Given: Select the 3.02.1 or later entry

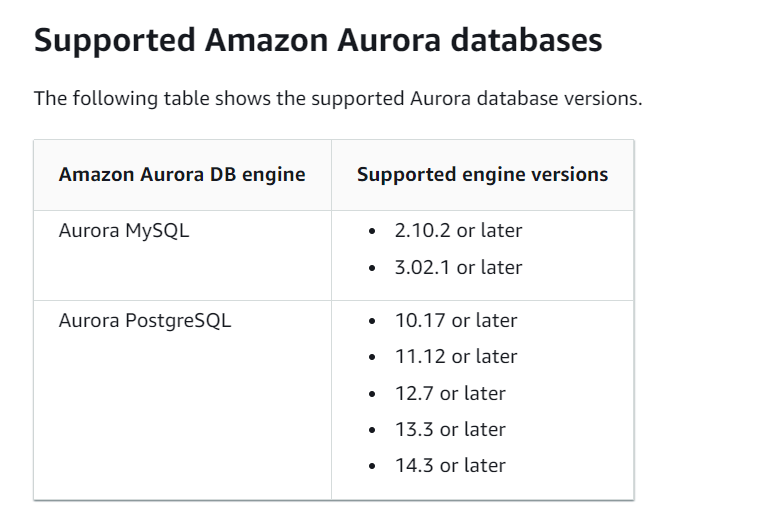Looking at the screenshot, I should pos(458,268).
